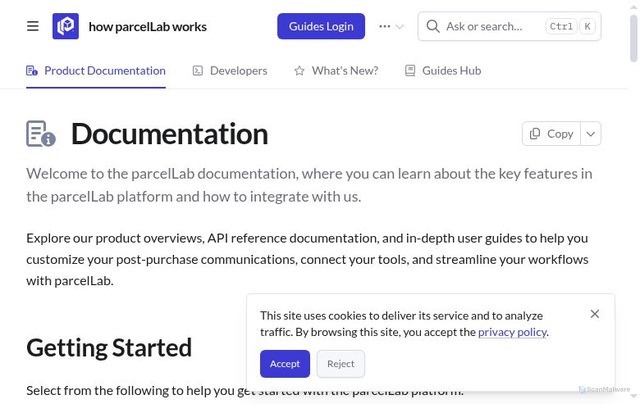Click the magnifying glass search icon
This screenshot has width=640, height=404.
coord(433,27)
